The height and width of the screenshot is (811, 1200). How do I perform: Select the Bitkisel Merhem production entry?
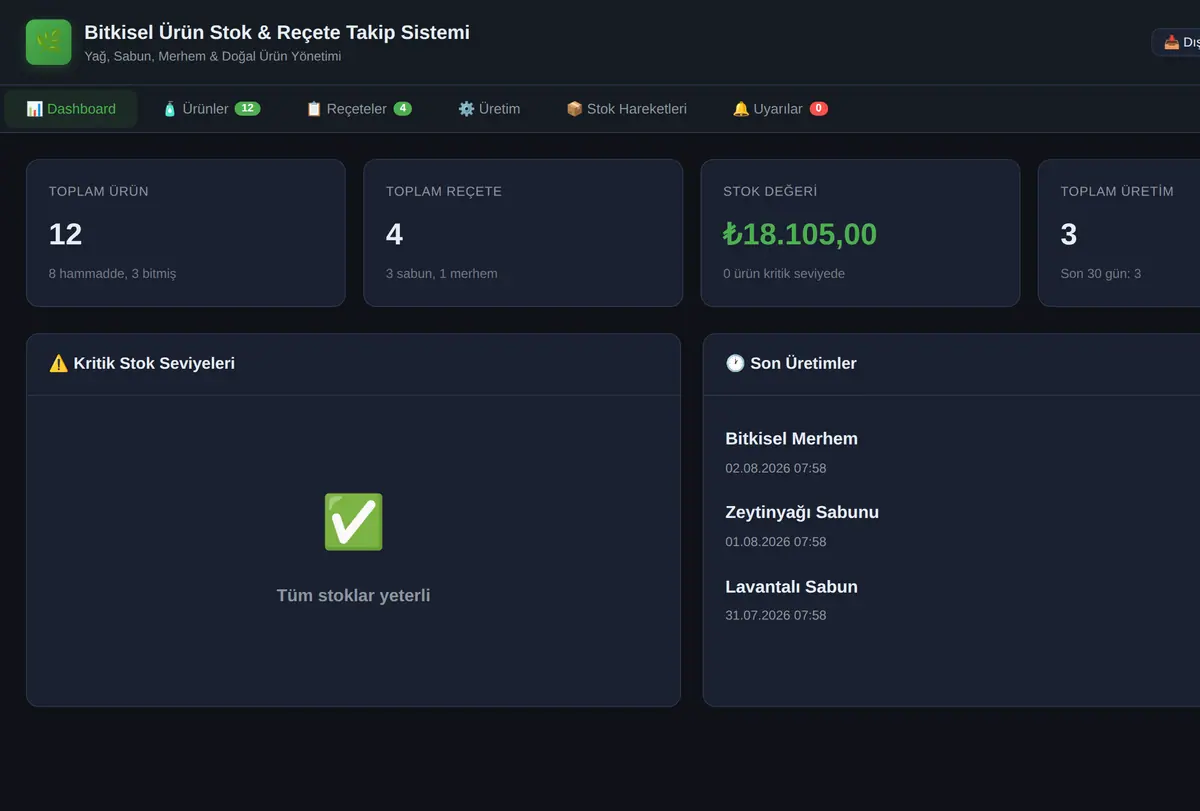click(951, 452)
